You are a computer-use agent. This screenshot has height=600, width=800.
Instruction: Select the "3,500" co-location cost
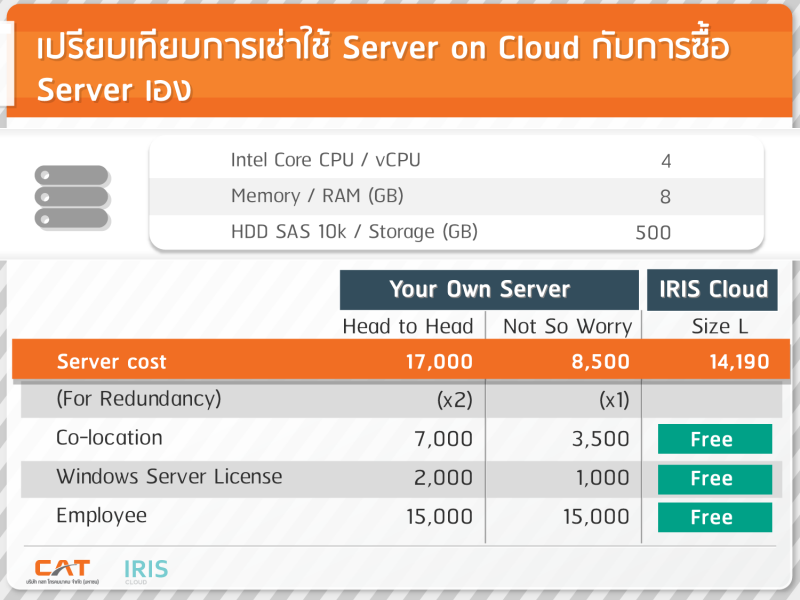tap(601, 439)
